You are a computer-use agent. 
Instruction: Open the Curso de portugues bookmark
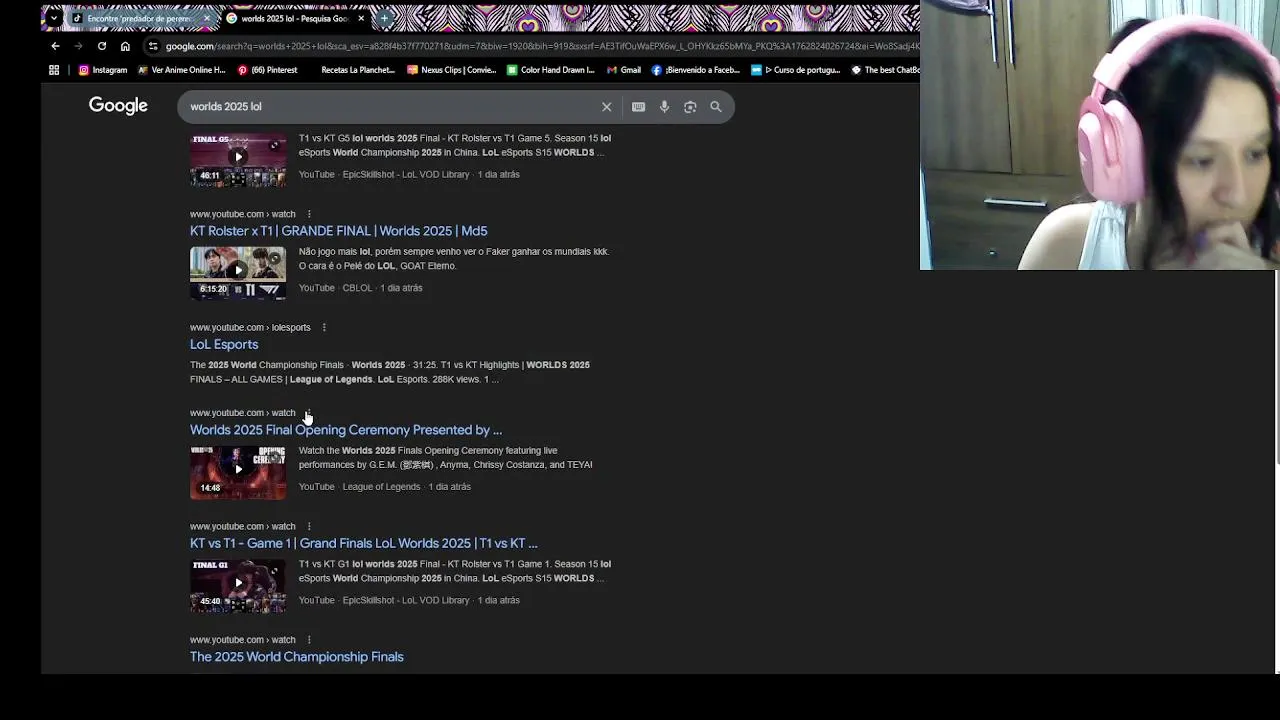pos(796,70)
